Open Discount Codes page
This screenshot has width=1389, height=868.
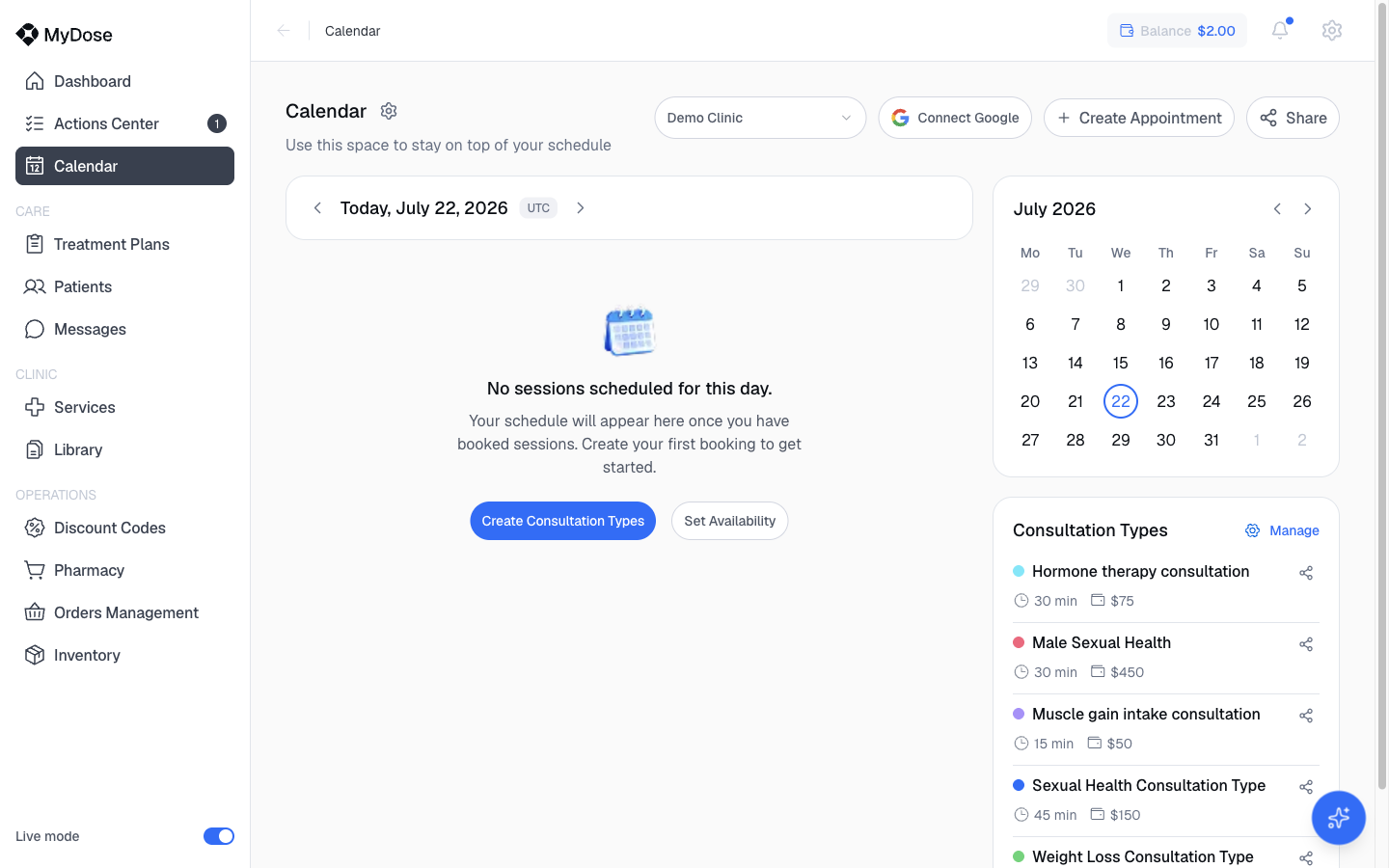coord(124,528)
